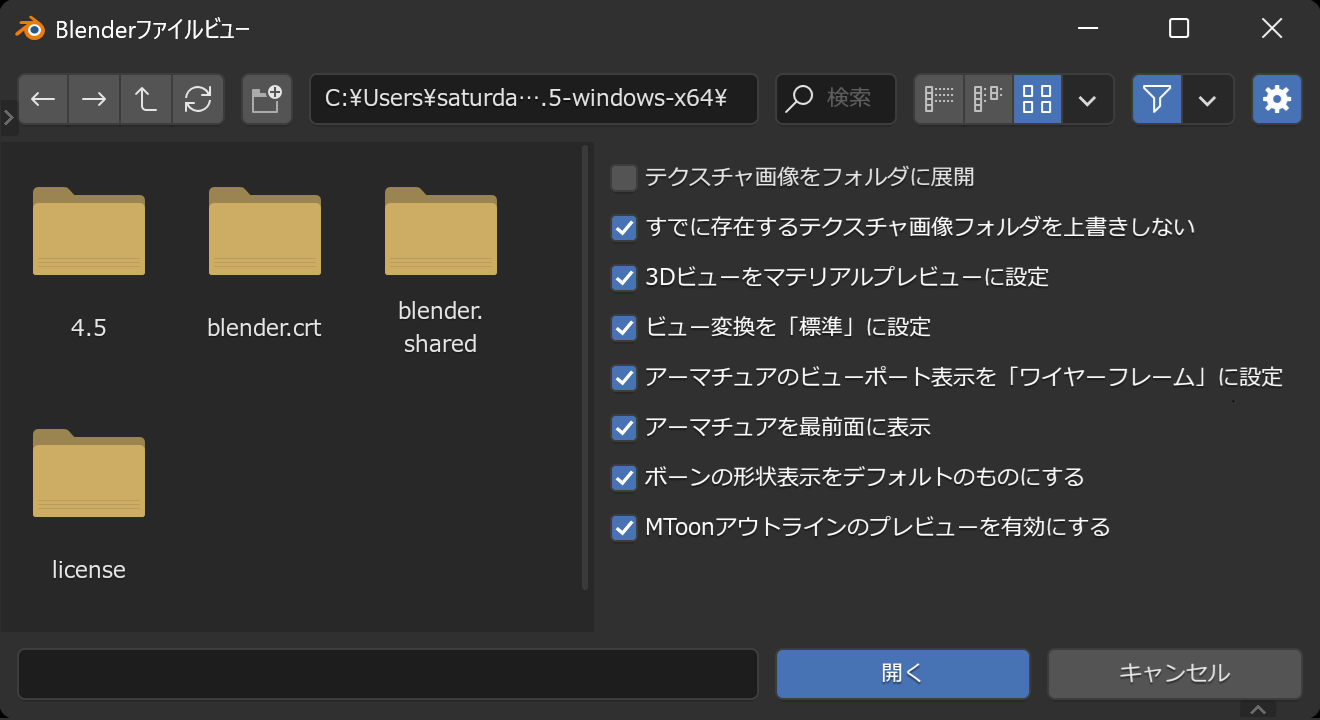
Task: Uncheck 3Dビューをマテリアルプレビューに設定
Action: click(624, 277)
